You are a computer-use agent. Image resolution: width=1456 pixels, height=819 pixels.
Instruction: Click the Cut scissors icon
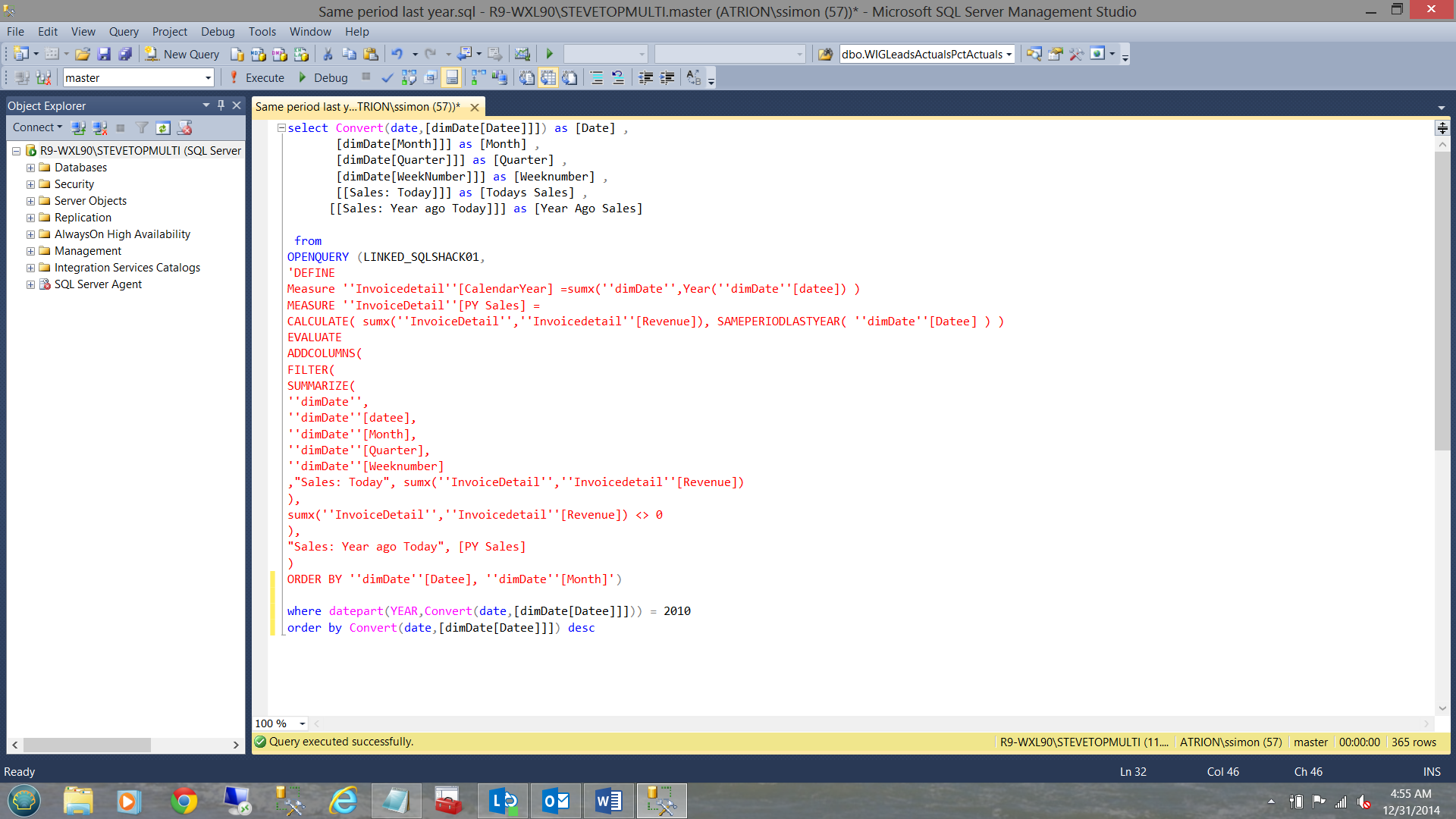pos(328,54)
